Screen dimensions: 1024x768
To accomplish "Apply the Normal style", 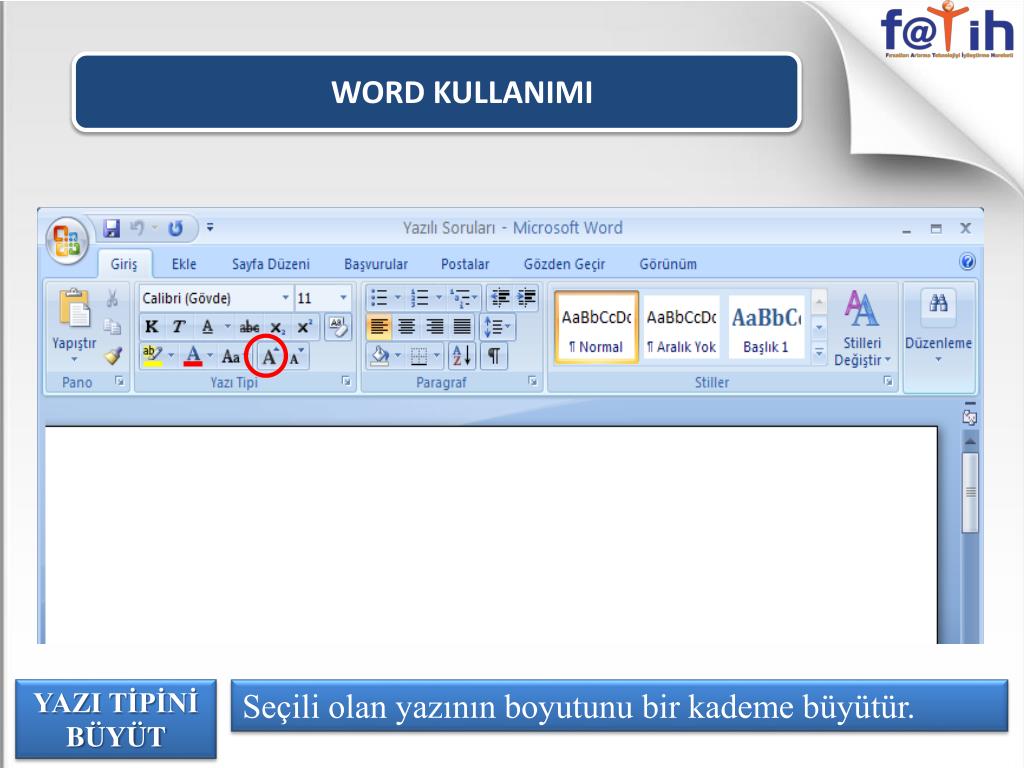I will point(596,327).
